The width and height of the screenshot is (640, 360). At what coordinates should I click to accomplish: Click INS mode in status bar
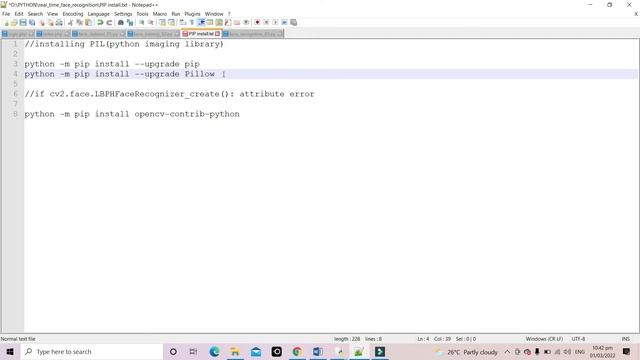(625, 339)
